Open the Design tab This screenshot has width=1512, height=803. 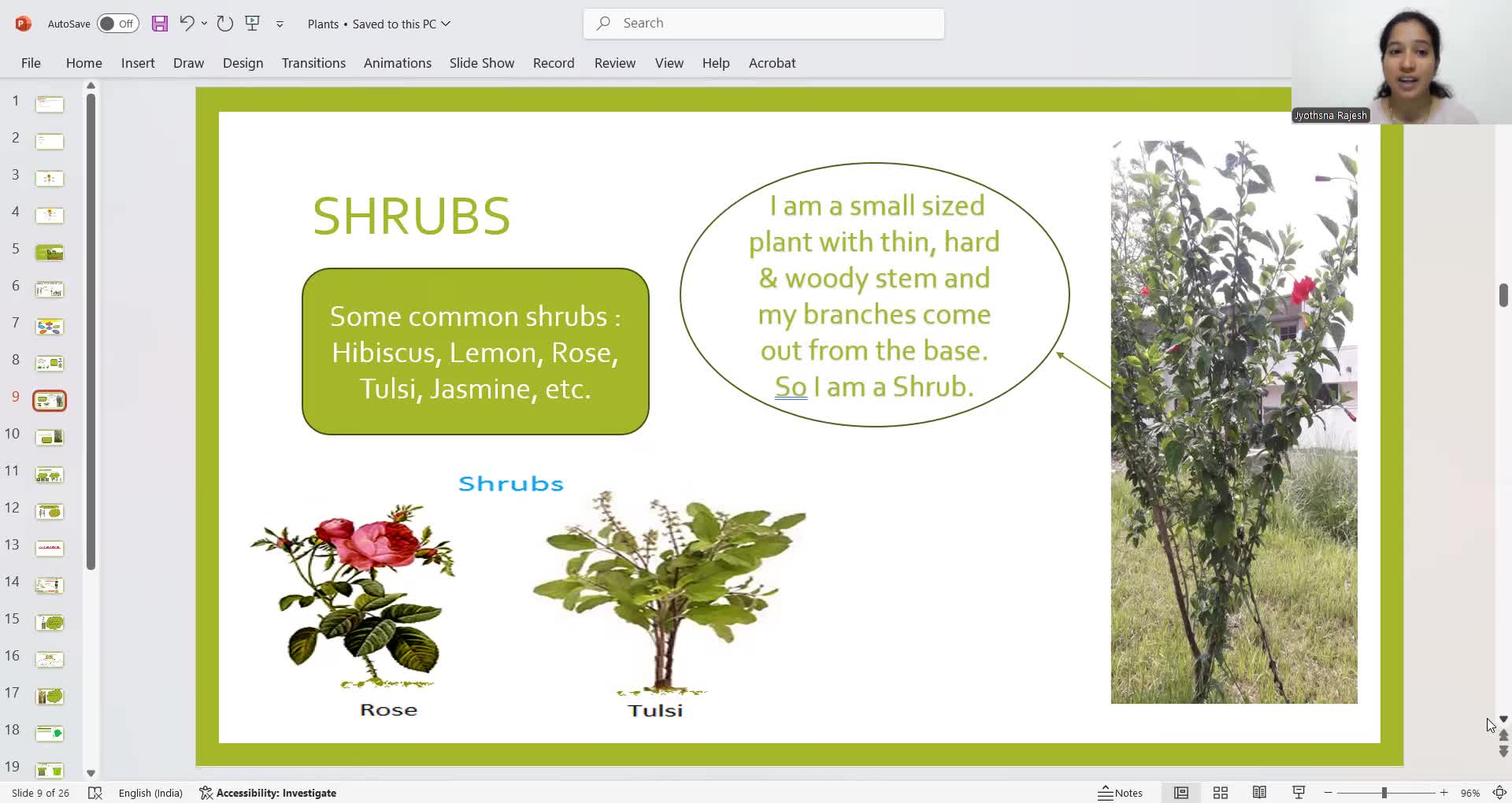click(x=243, y=63)
